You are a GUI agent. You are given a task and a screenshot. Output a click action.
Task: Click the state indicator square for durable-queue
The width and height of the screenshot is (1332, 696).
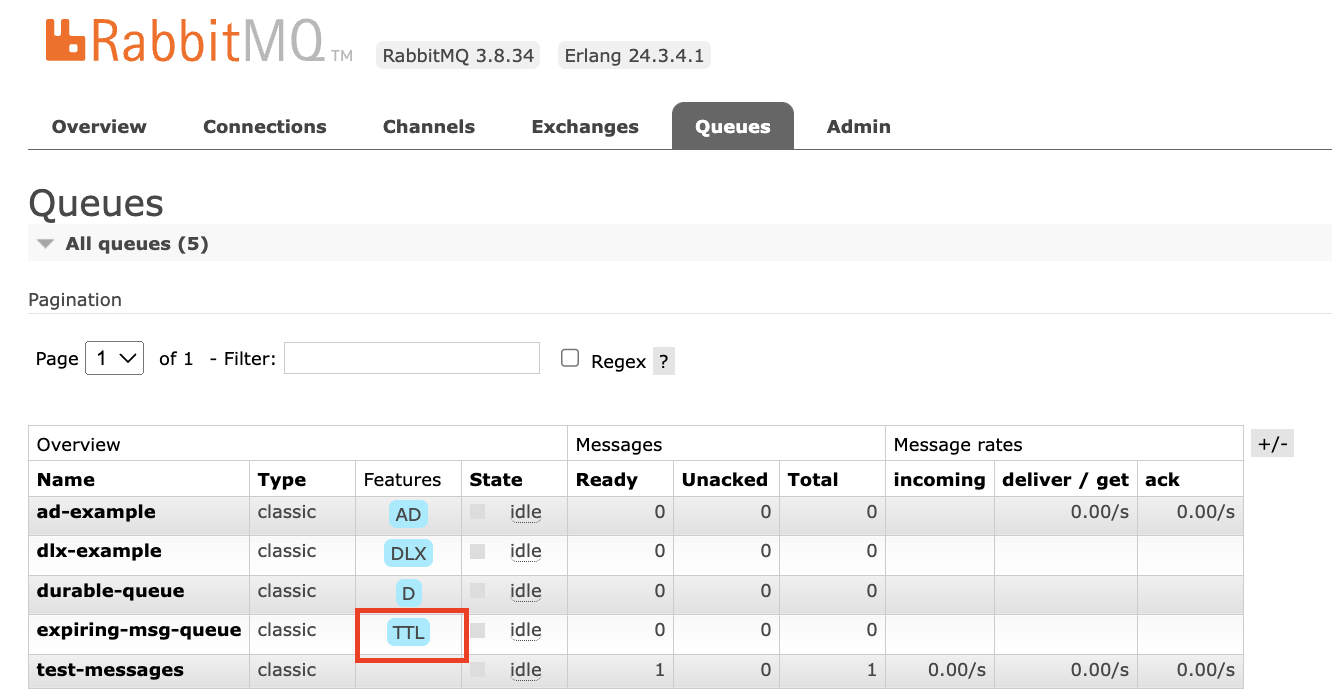pyautogui.click(x=478, y=591)
